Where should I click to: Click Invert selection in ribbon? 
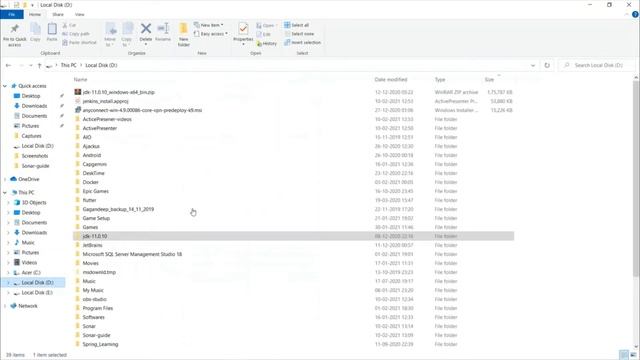302,42
